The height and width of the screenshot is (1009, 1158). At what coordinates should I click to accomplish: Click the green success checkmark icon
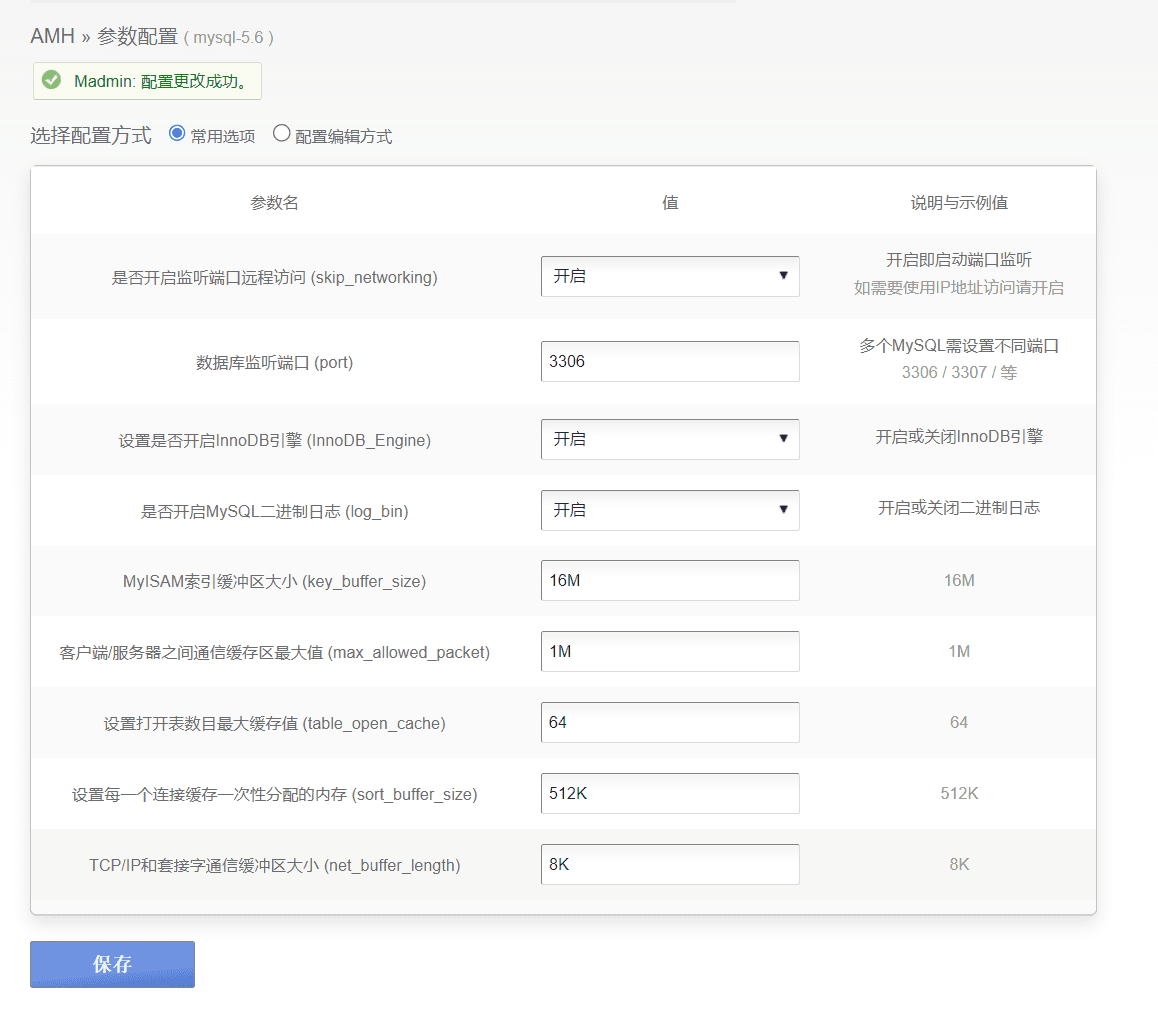51,80
